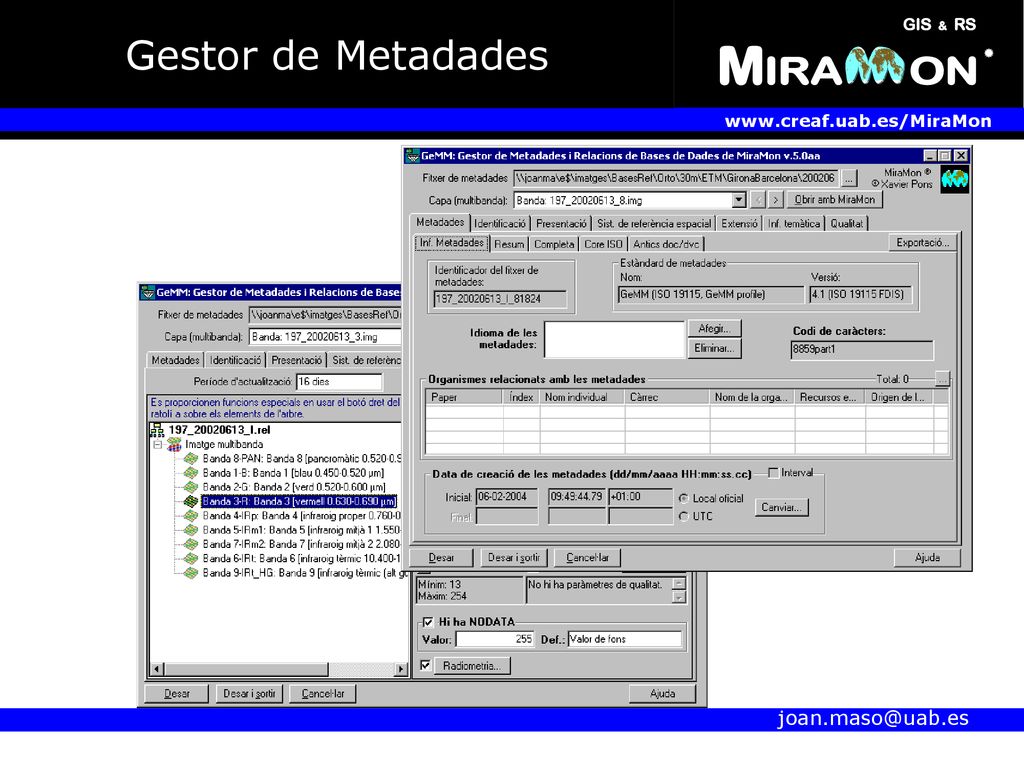
Task: Go to the previous band with the arrow button
Action: click(x=758, y=200)
